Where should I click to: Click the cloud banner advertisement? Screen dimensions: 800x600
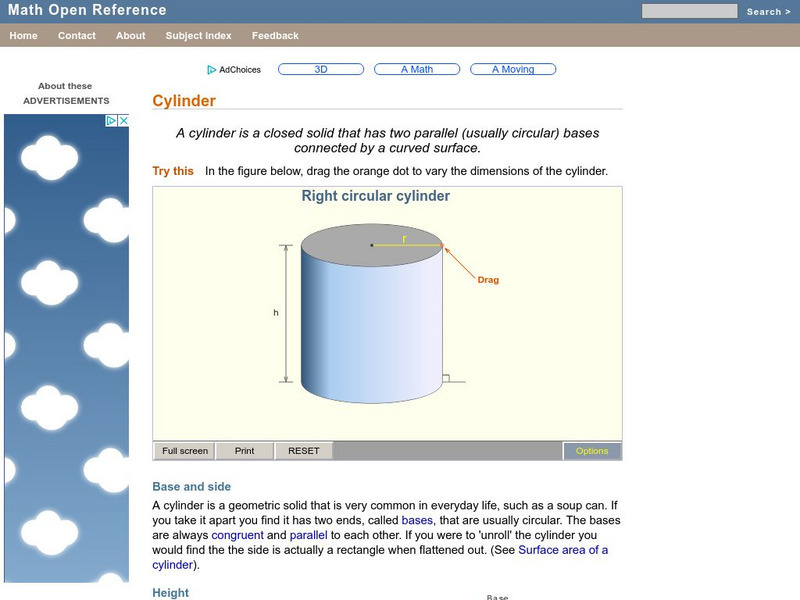(66, 348)
